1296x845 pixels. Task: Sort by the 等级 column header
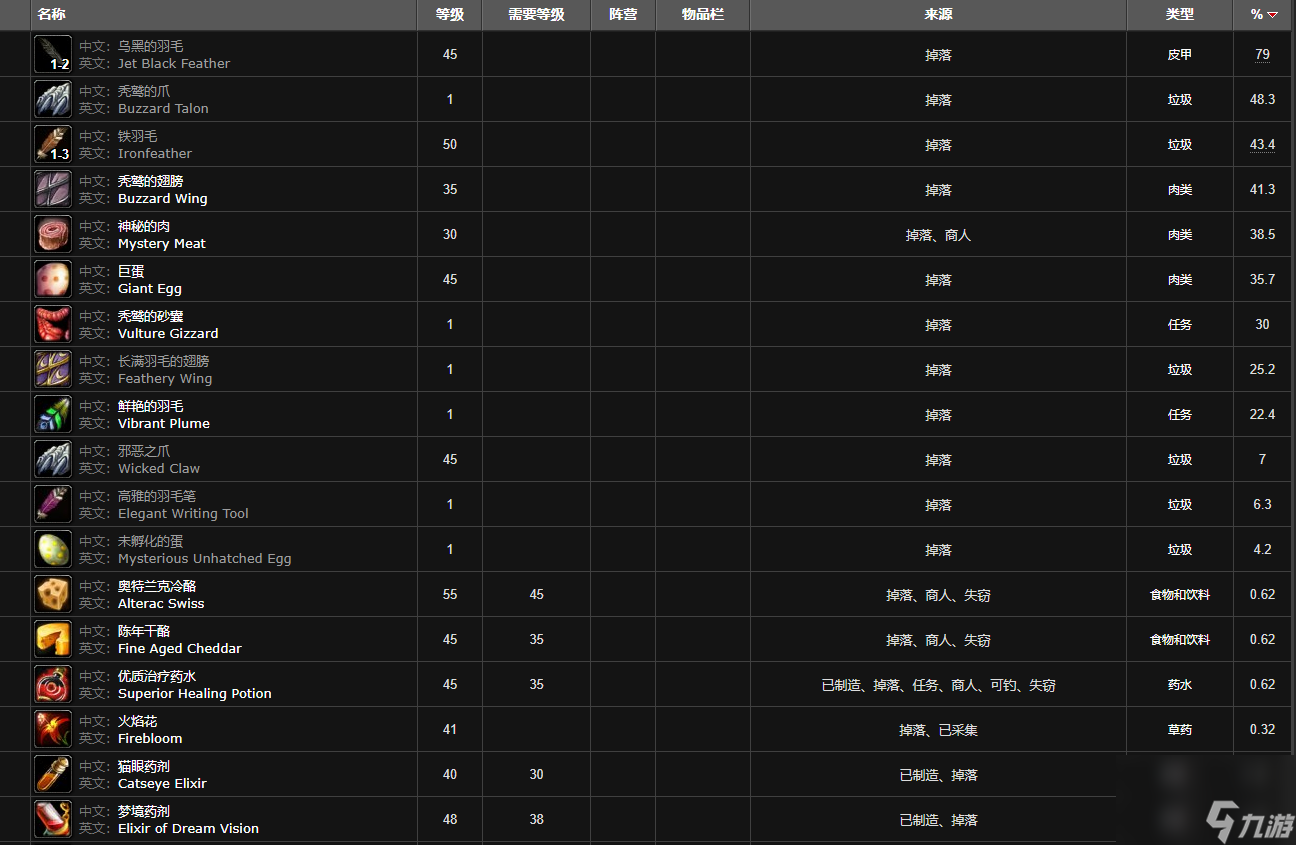tap(450, 15)
